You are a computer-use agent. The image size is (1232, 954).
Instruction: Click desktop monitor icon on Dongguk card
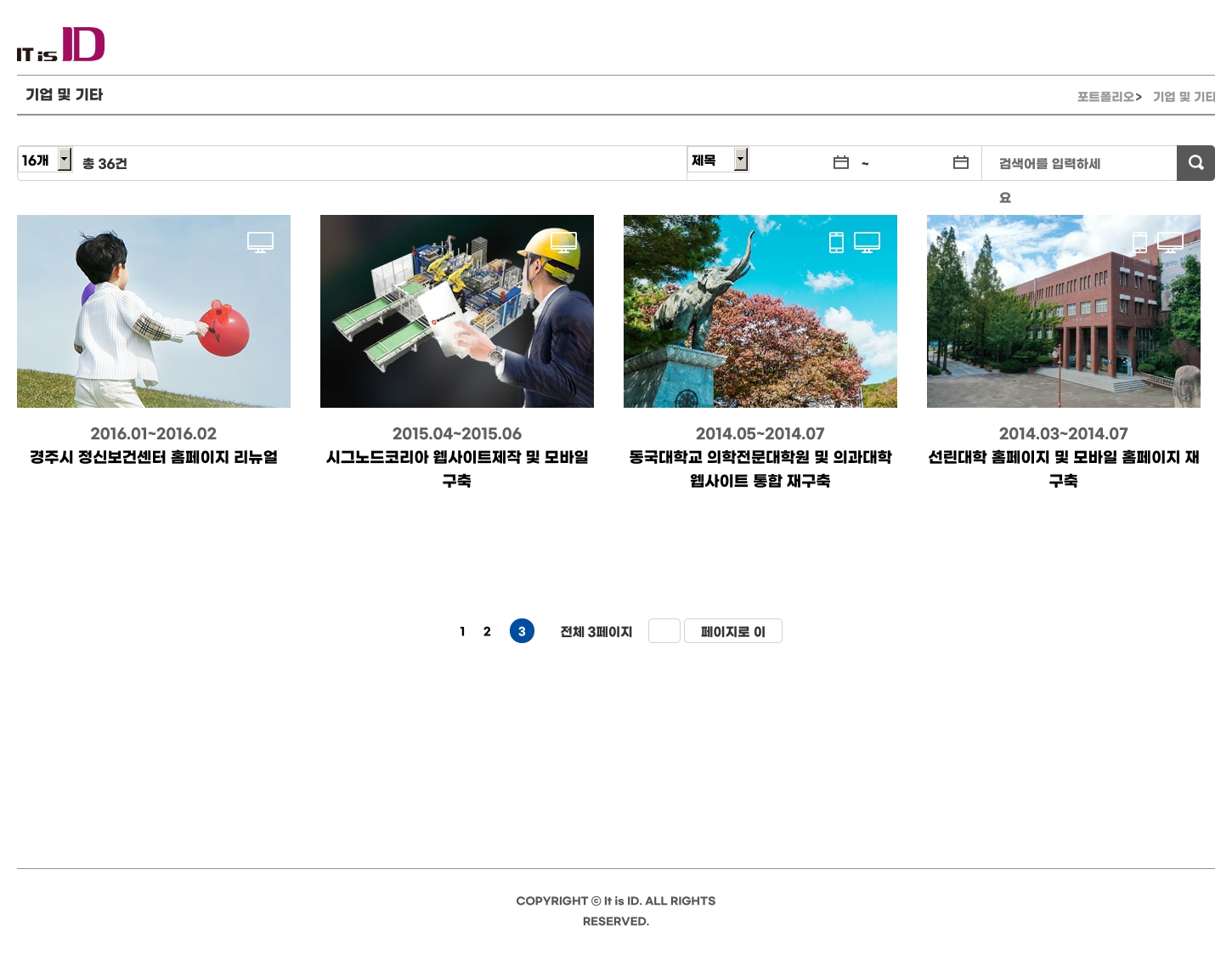point(867,242)
